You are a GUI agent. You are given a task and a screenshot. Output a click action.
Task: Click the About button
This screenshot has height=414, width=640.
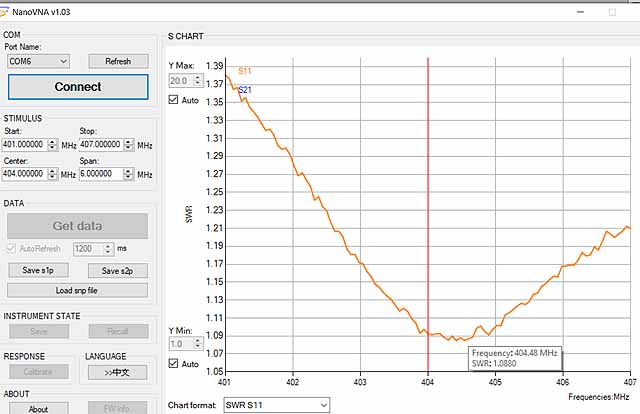point(39,408)
